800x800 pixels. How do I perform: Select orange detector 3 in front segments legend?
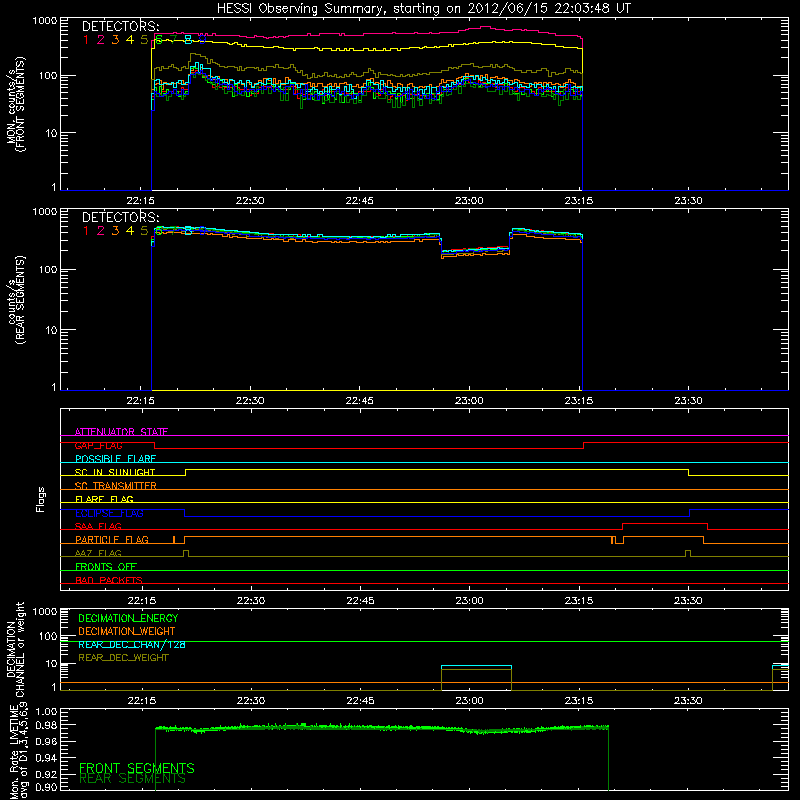(x=115, y=40)
